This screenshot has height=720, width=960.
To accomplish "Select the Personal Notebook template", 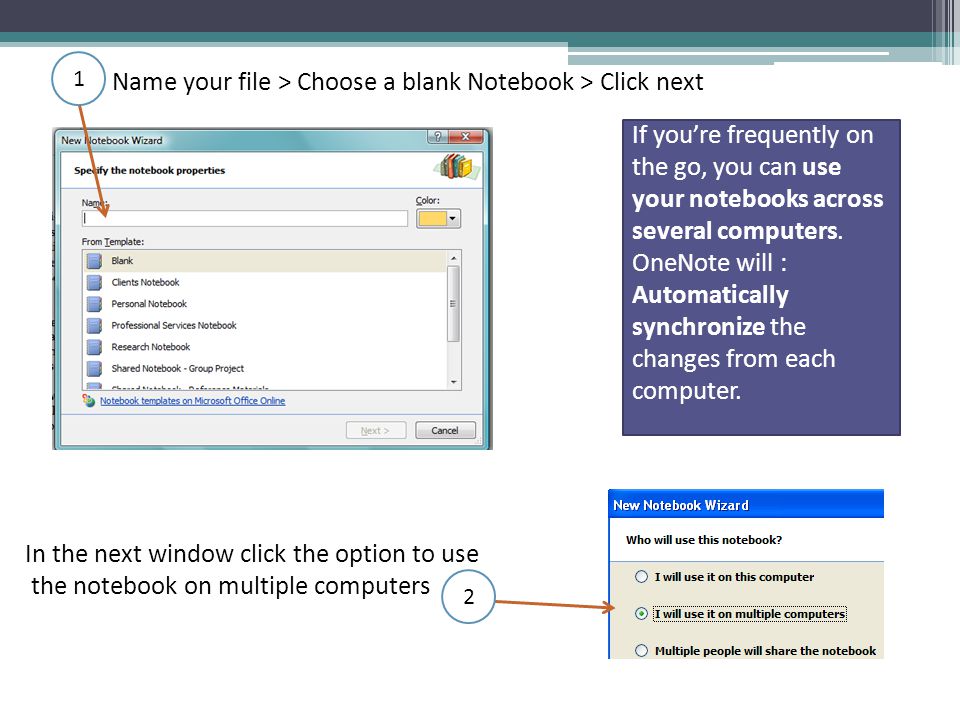I will pos(266,304).
